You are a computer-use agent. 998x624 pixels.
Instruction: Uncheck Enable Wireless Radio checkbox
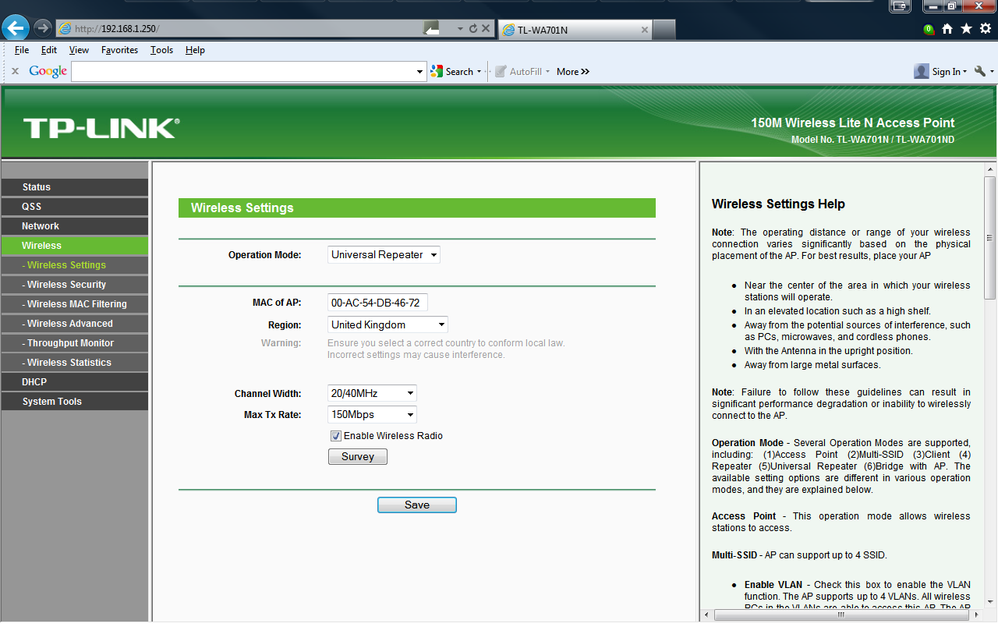[x=335, y=436]
